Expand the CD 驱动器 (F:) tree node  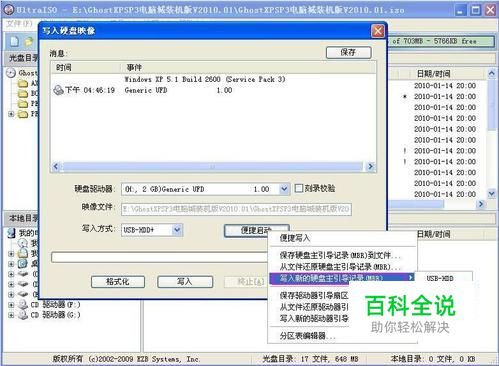point(11,305)
